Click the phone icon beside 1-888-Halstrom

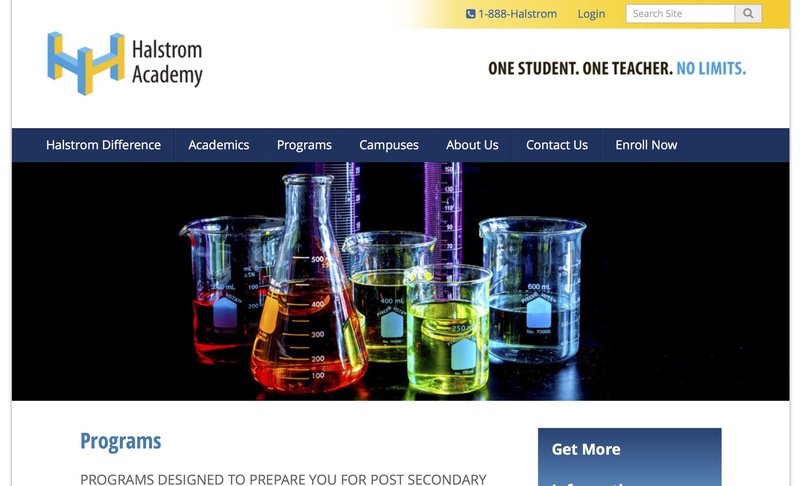(470, 14)
